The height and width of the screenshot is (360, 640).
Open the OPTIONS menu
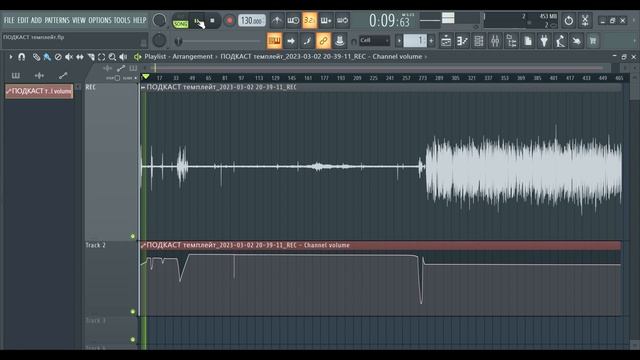coord(100,20)
